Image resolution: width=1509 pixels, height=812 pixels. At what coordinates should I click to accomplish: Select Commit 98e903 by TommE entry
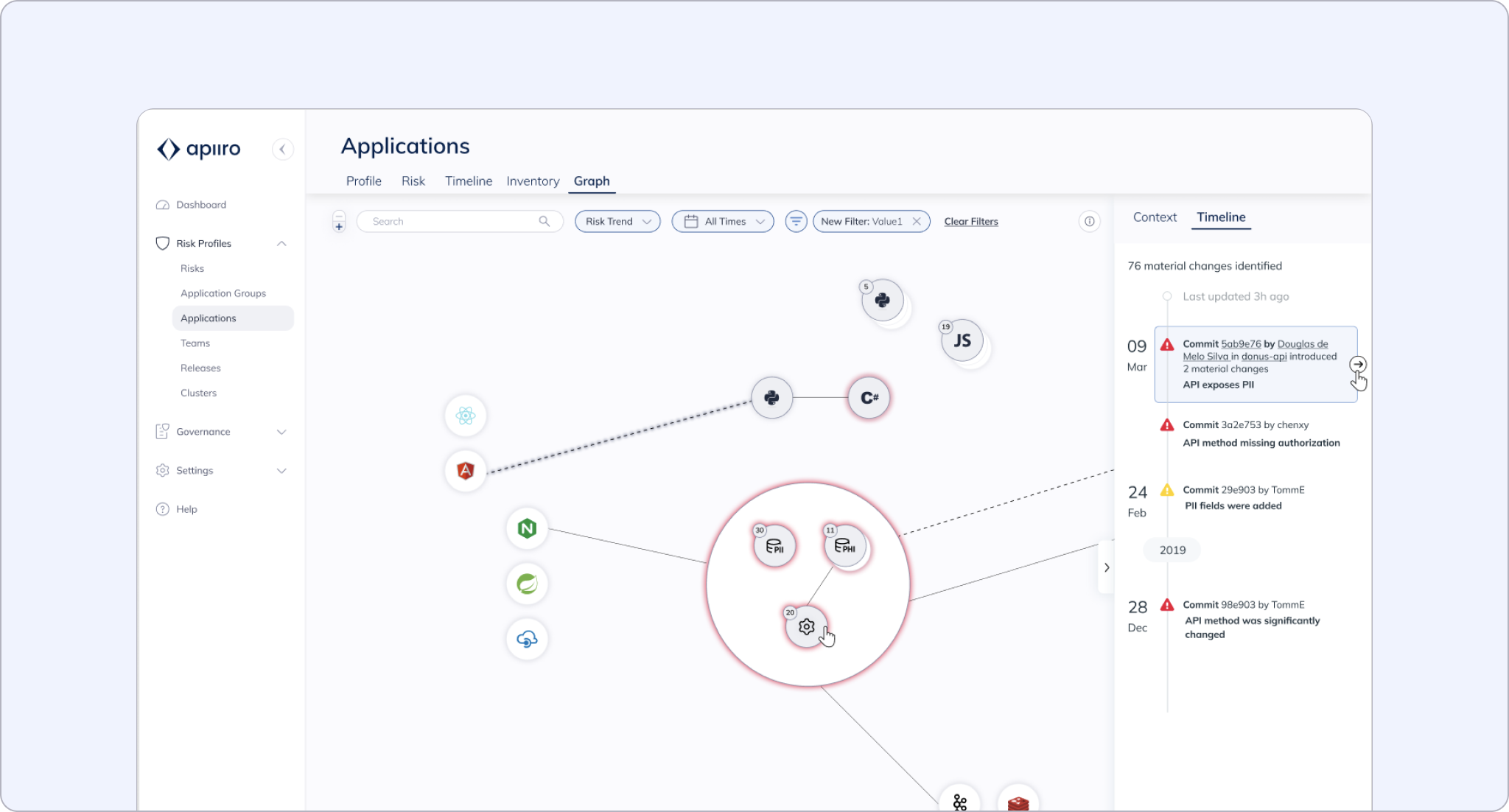1251,620
